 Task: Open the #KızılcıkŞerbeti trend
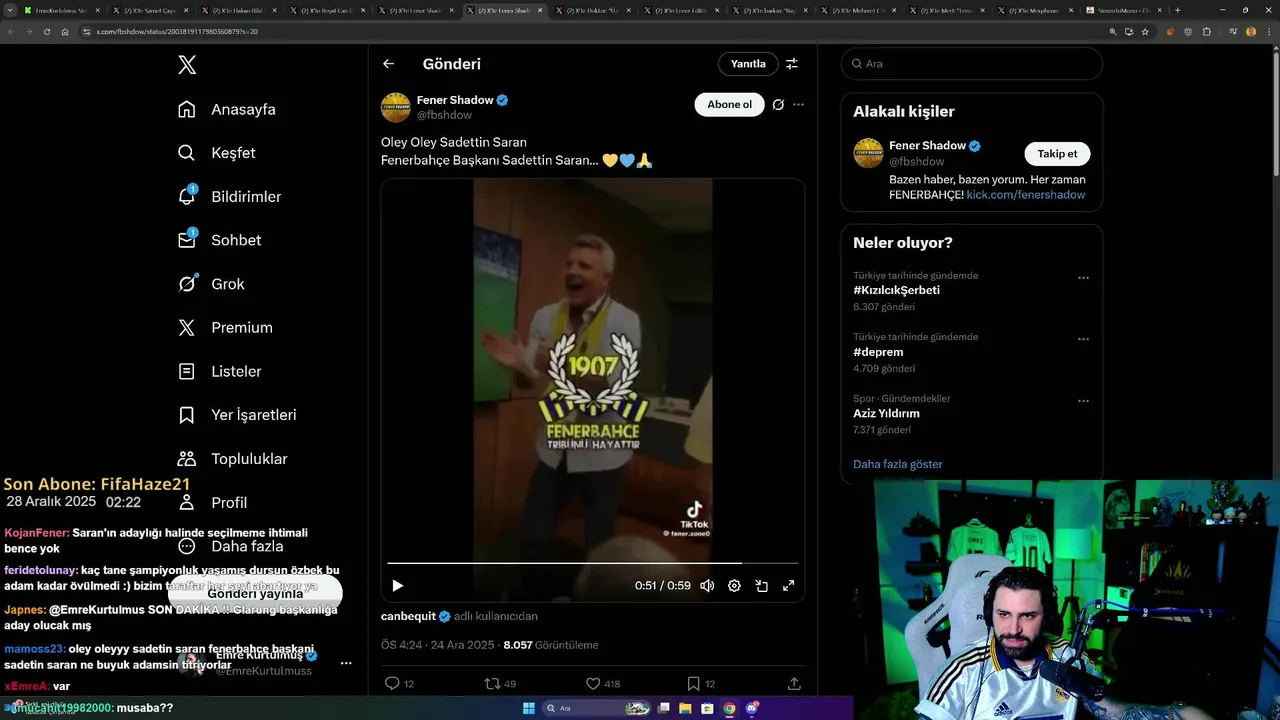[897, 290]
